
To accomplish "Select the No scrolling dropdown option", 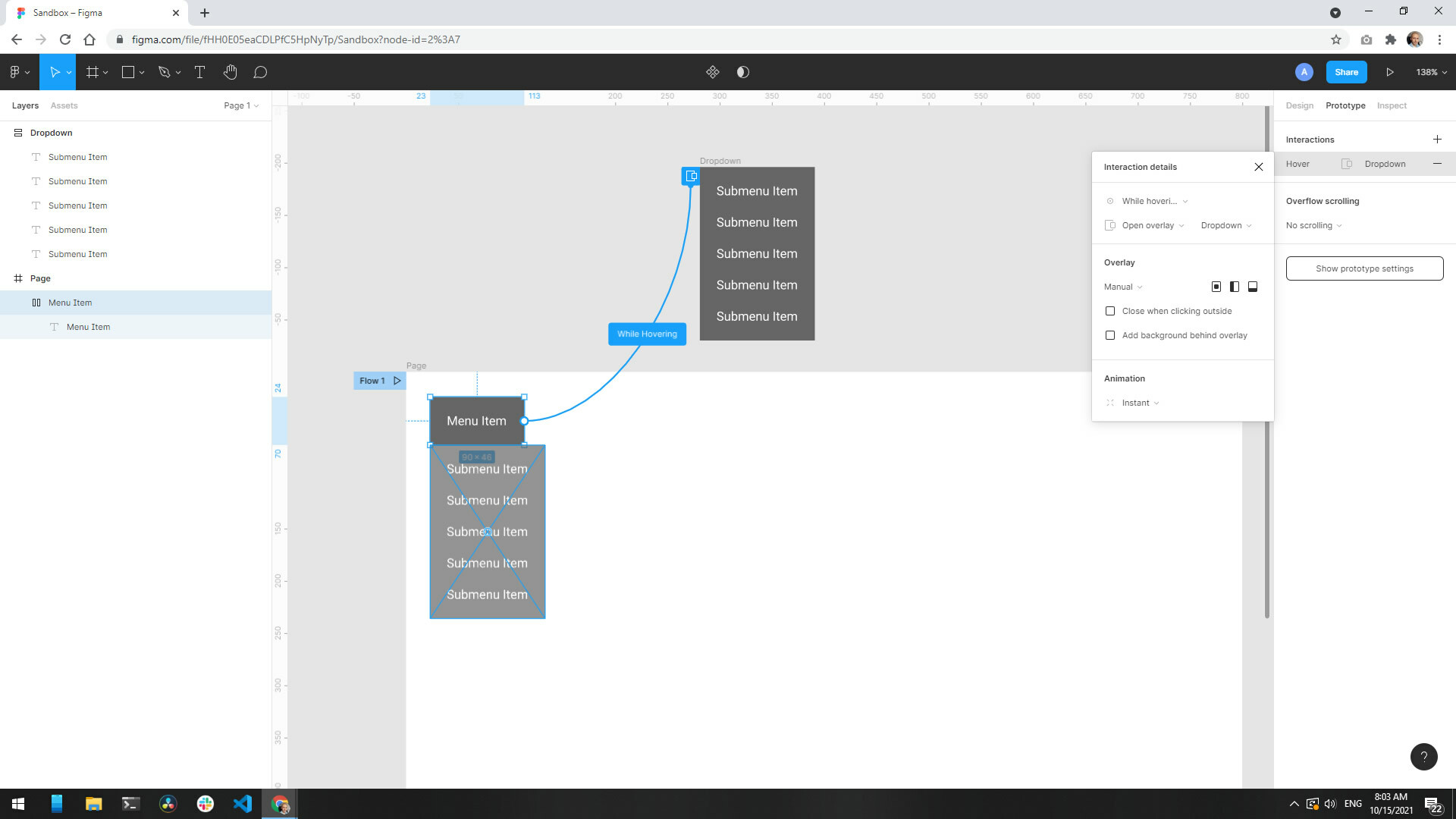I will 1314,225.
